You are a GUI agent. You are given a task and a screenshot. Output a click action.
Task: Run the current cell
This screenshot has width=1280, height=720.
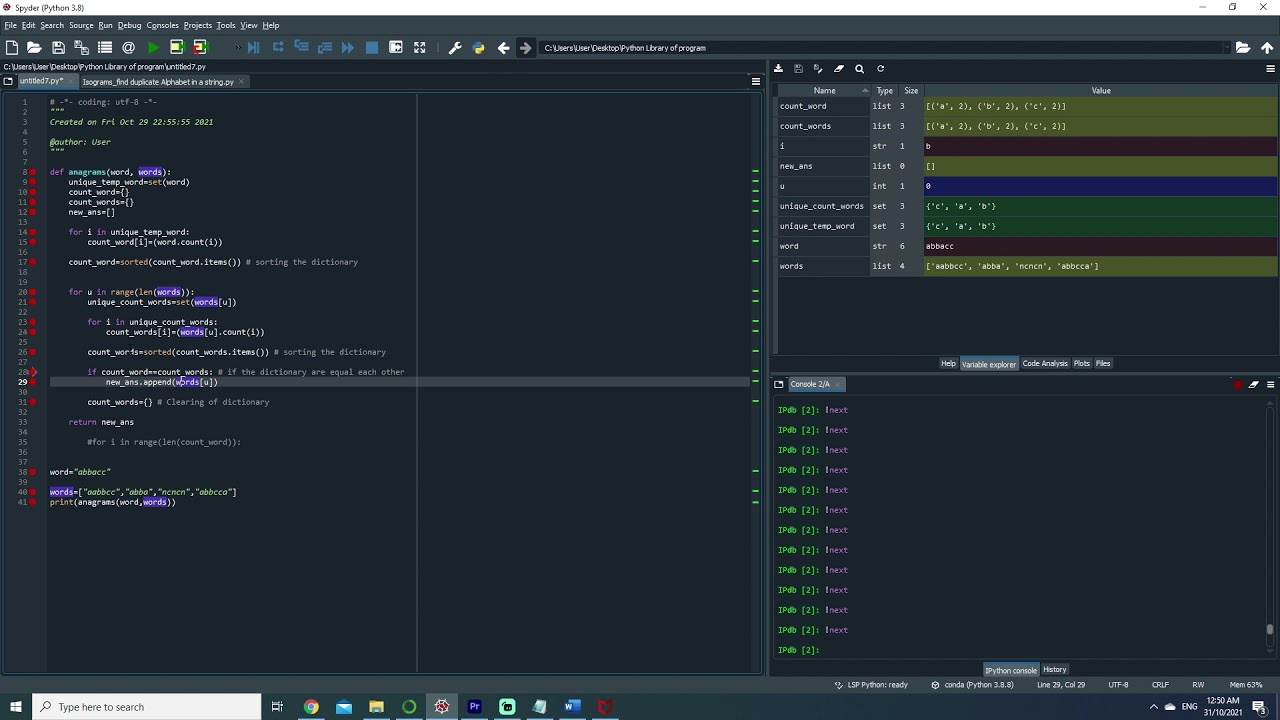(176, 47)
